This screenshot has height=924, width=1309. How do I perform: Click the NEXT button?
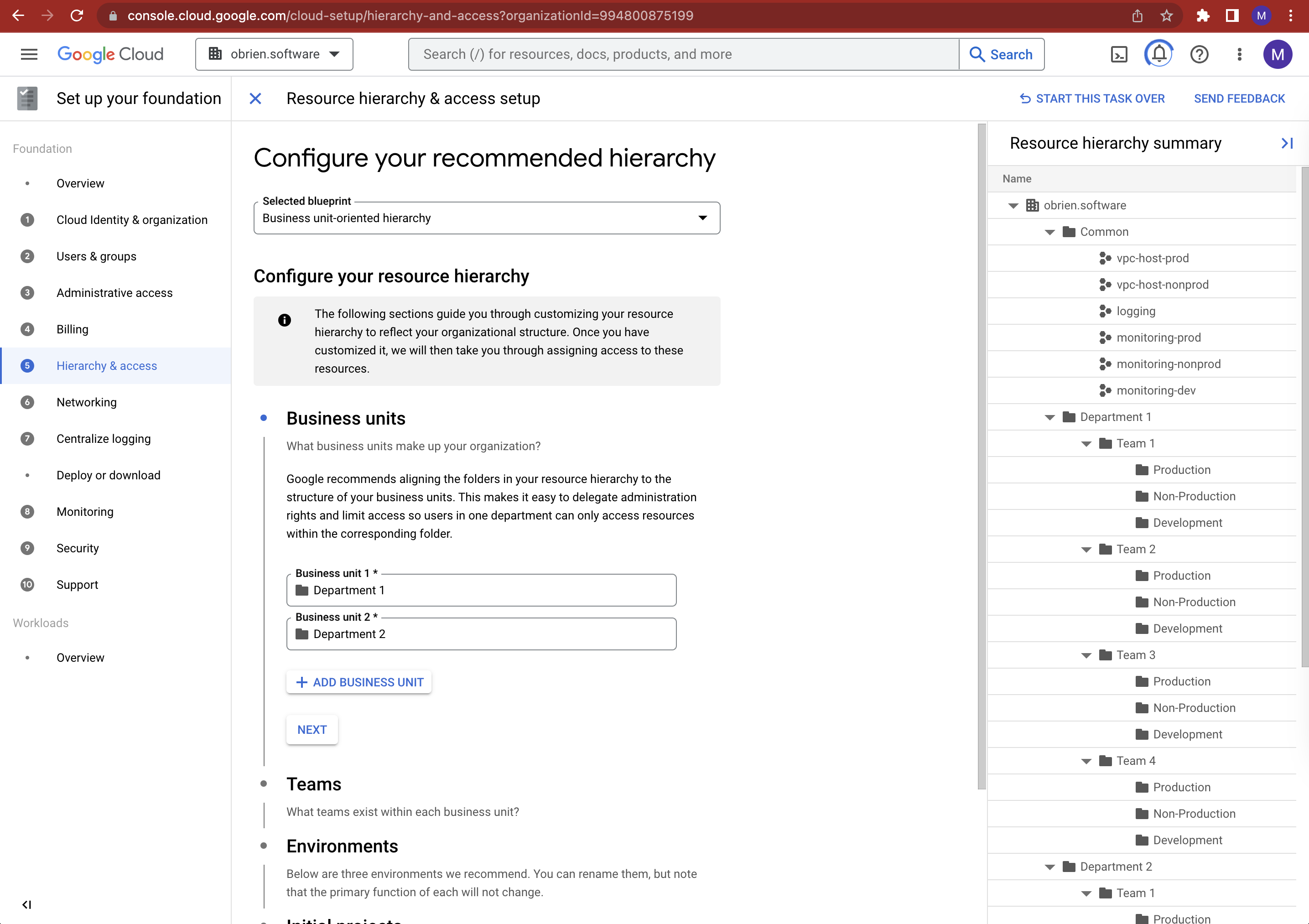pyautogui.click(x=312, y=729)
